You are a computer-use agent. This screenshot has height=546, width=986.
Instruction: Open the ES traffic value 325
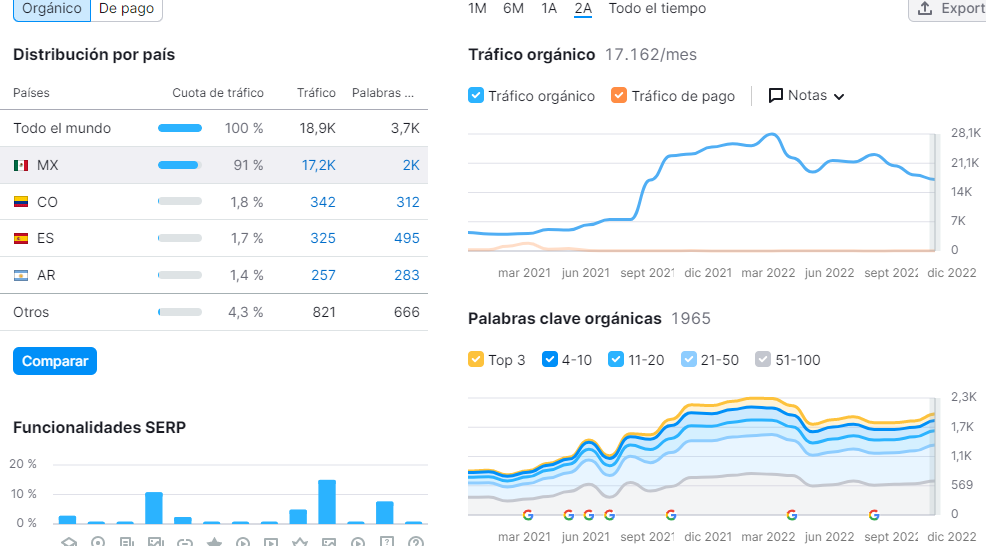click(x=323, y=238)
